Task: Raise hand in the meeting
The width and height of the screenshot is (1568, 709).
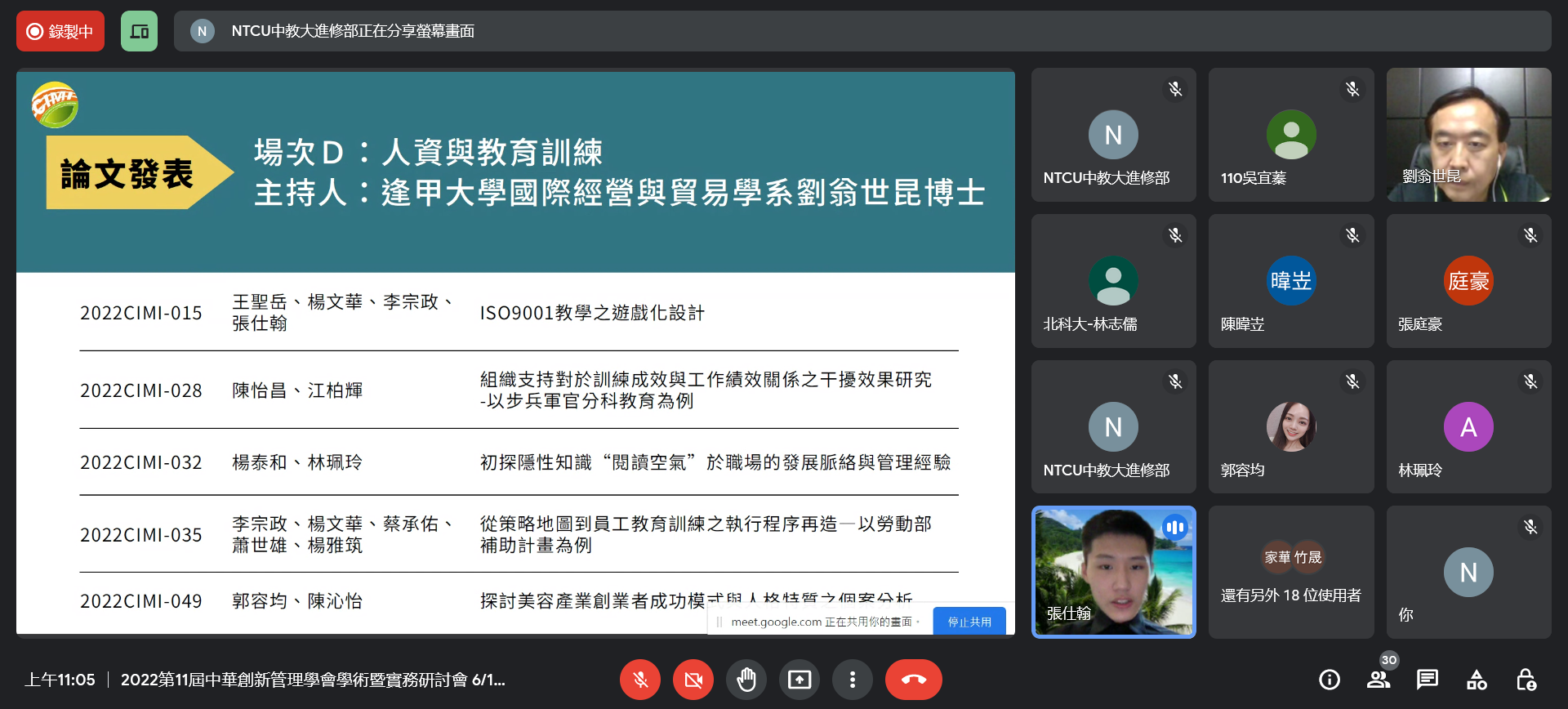Action: tap(746, 680)
